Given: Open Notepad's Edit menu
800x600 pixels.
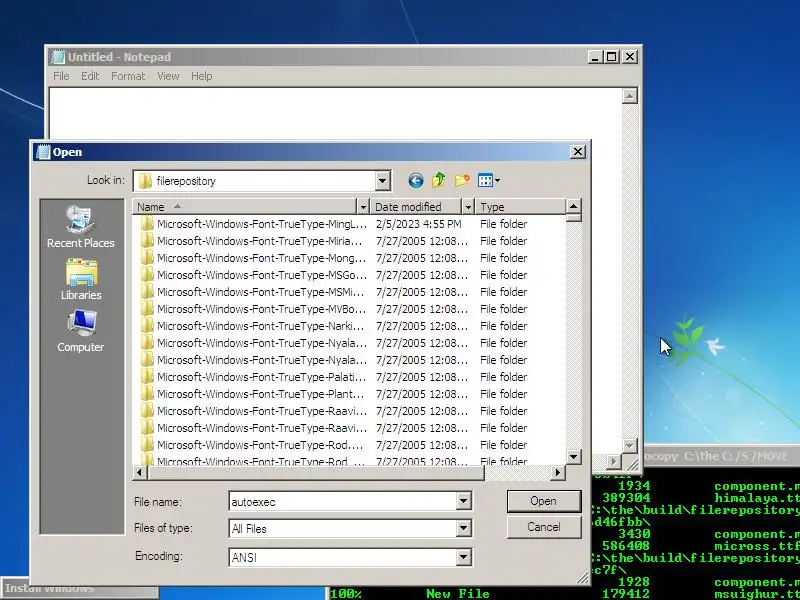Looking at the screenshot, I should 90,76.
